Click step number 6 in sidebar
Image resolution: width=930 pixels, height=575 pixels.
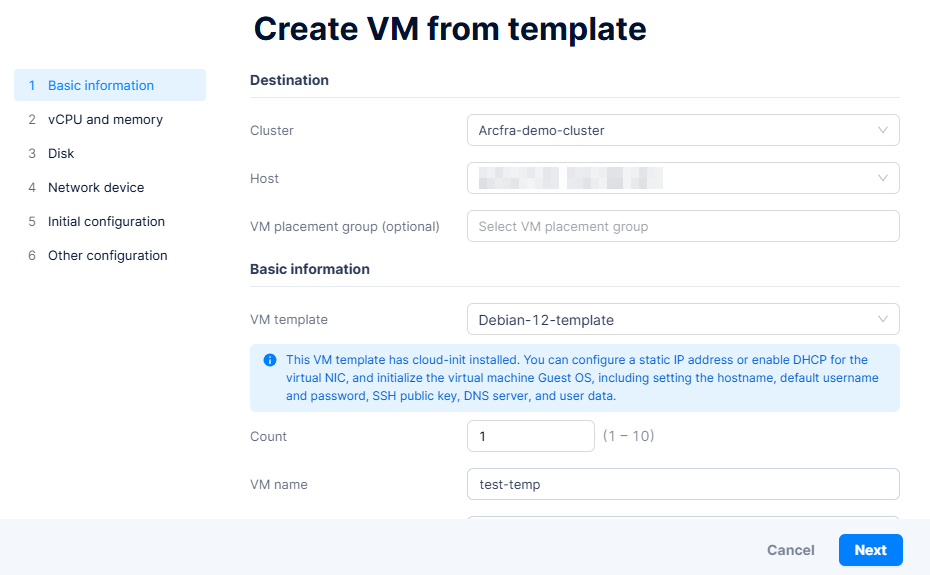[x=32, y=255]
